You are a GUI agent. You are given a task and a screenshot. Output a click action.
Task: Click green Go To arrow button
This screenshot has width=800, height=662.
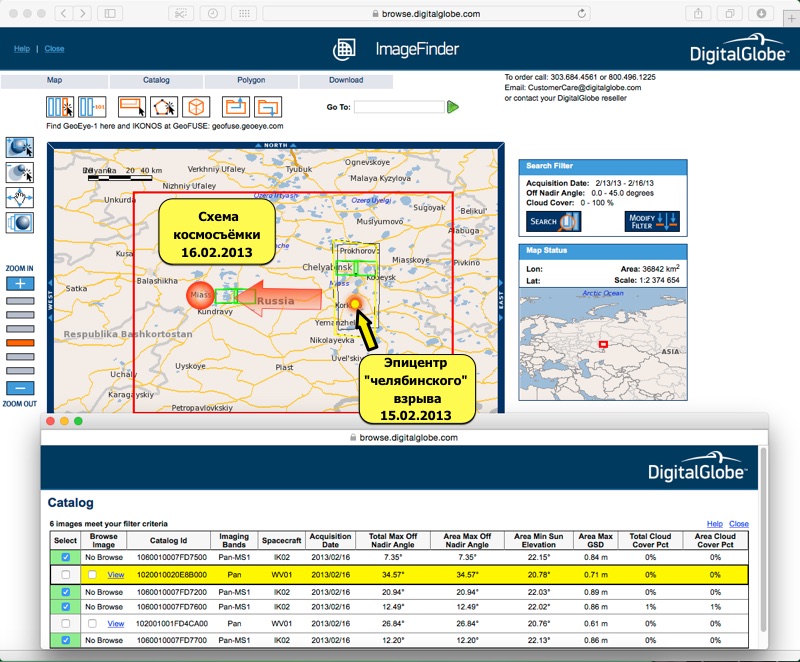pyautogui.click(x=453, y=107)
